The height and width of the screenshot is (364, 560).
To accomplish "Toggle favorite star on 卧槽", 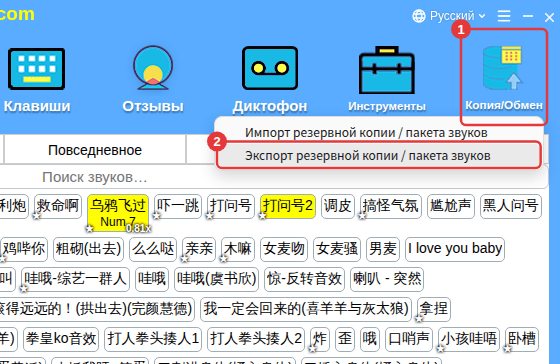I will pos(507,349).
